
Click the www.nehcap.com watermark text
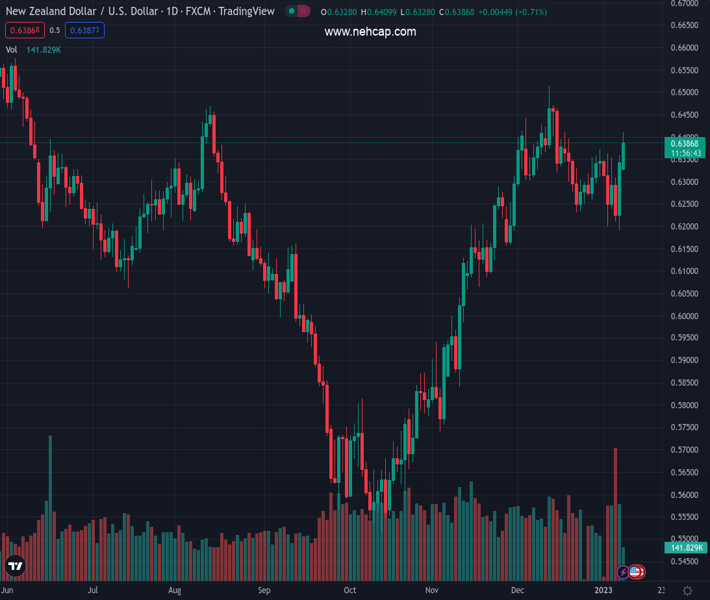click(x=370, y=32)
